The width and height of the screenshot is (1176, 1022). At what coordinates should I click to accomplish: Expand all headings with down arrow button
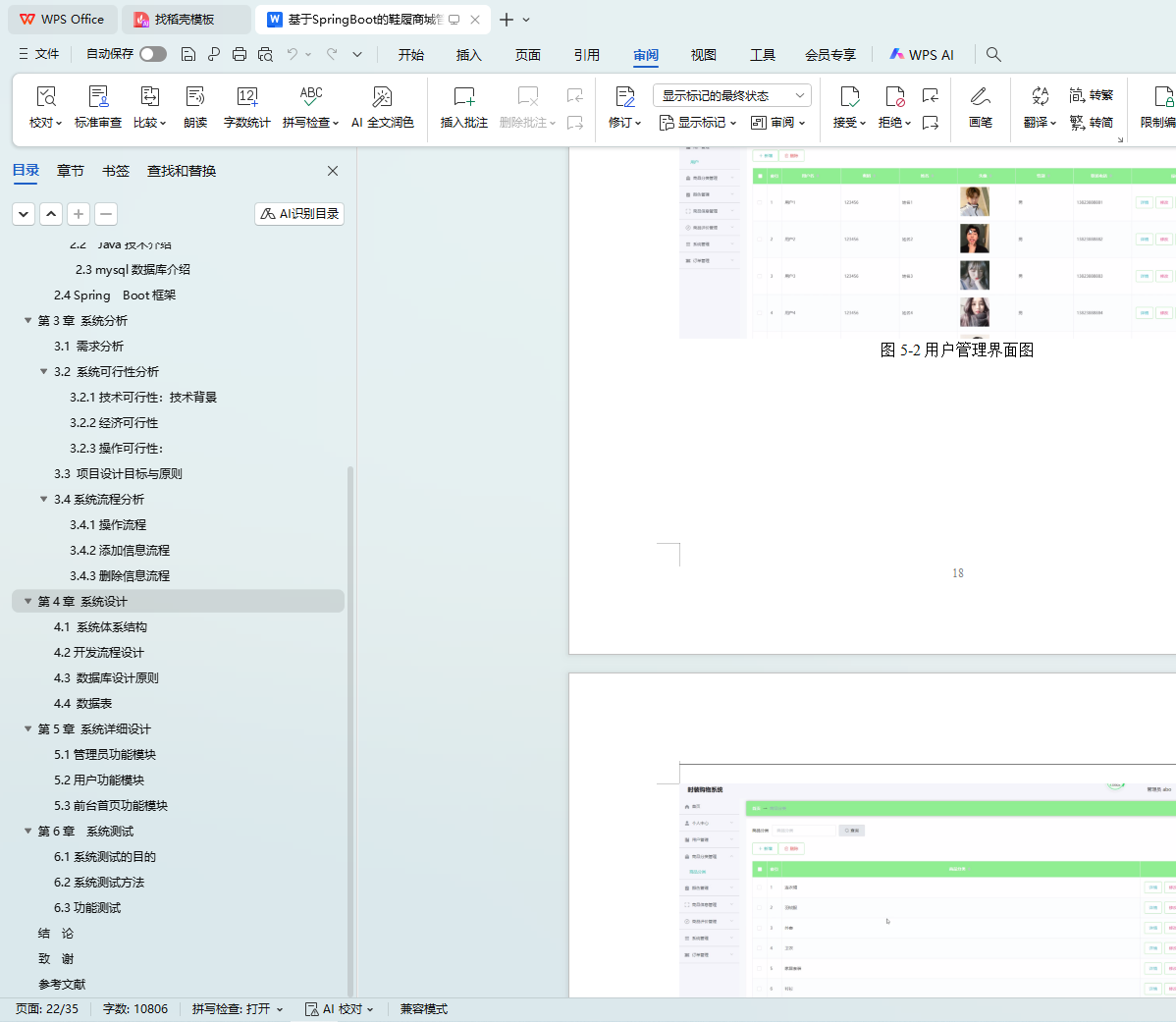24,214
